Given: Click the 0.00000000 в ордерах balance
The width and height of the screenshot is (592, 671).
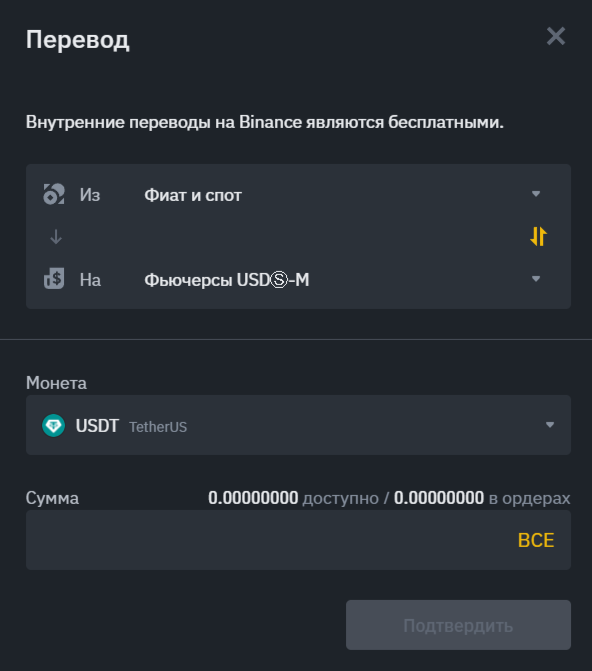Looking at the screenshot, I should tap(482, 498).
